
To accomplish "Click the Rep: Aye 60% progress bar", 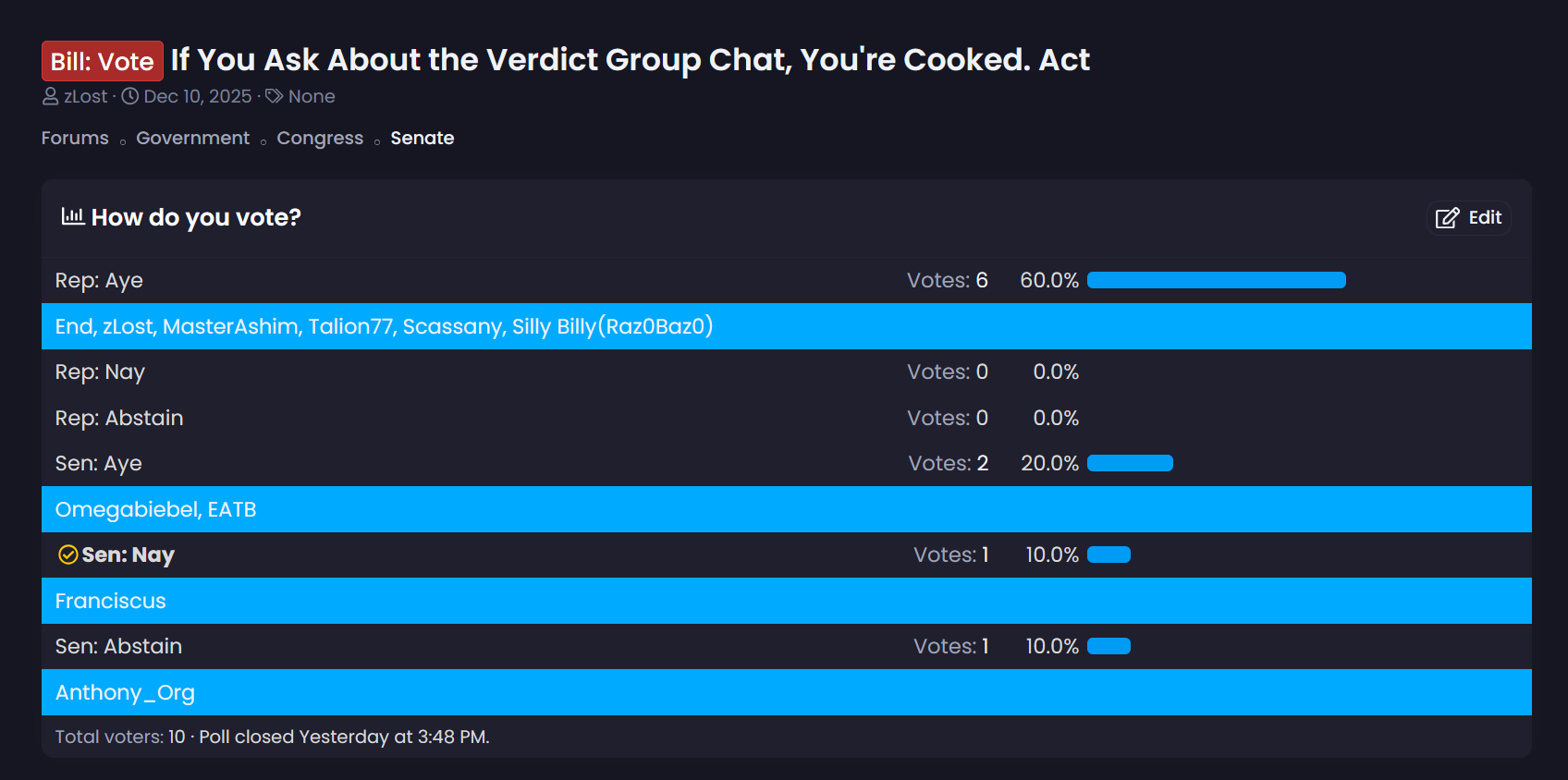I will (1216, 280).
